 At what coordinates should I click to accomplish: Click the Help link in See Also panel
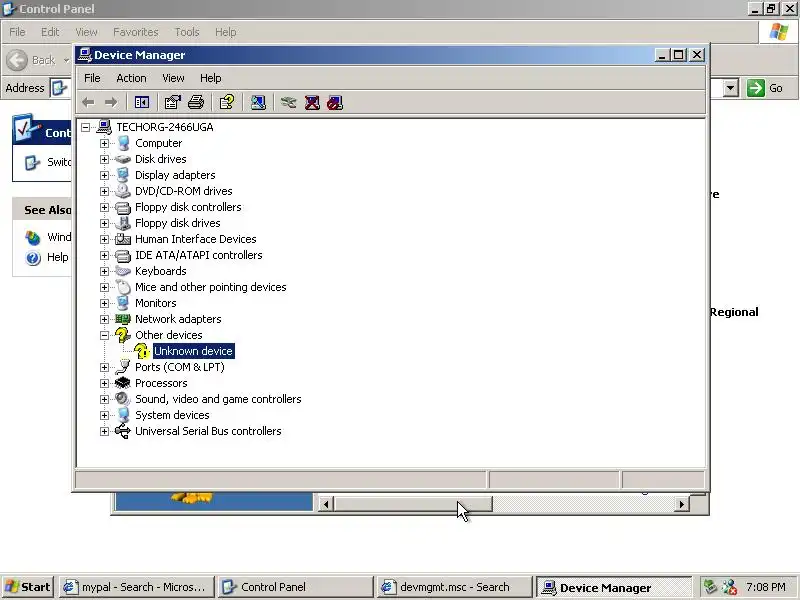click(58, 257)
